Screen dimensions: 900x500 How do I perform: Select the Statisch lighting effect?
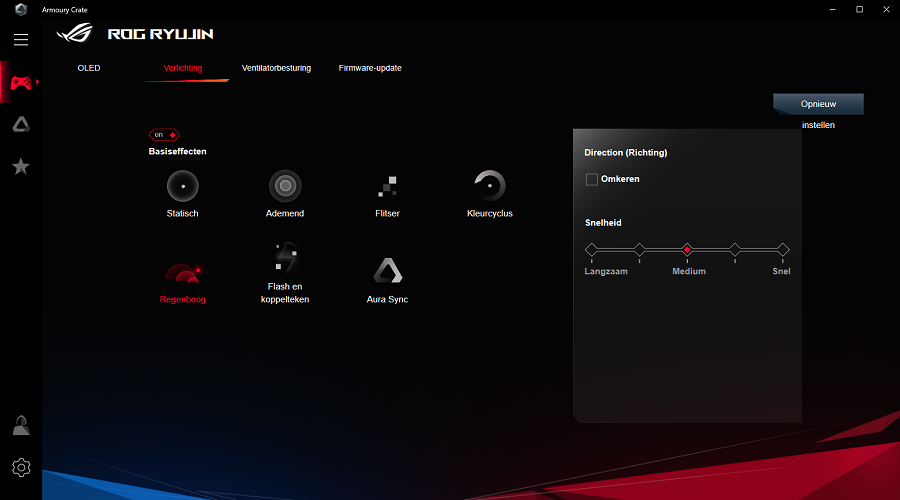pos(183,195)
